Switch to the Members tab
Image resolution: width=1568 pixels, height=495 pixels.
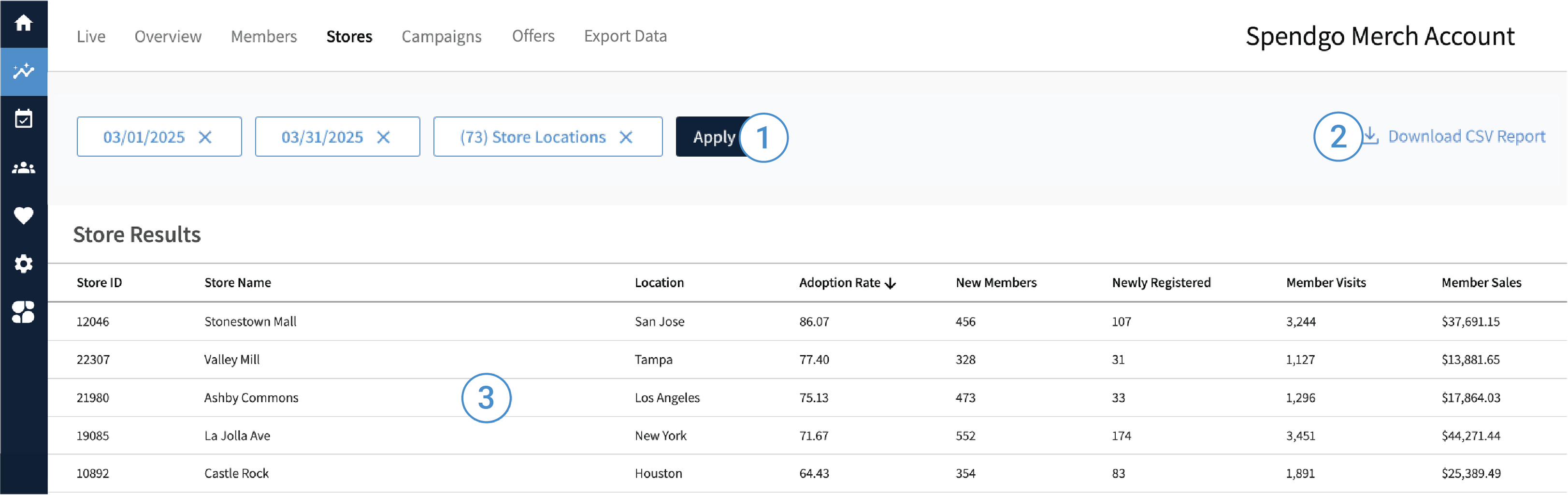[263, 37]
